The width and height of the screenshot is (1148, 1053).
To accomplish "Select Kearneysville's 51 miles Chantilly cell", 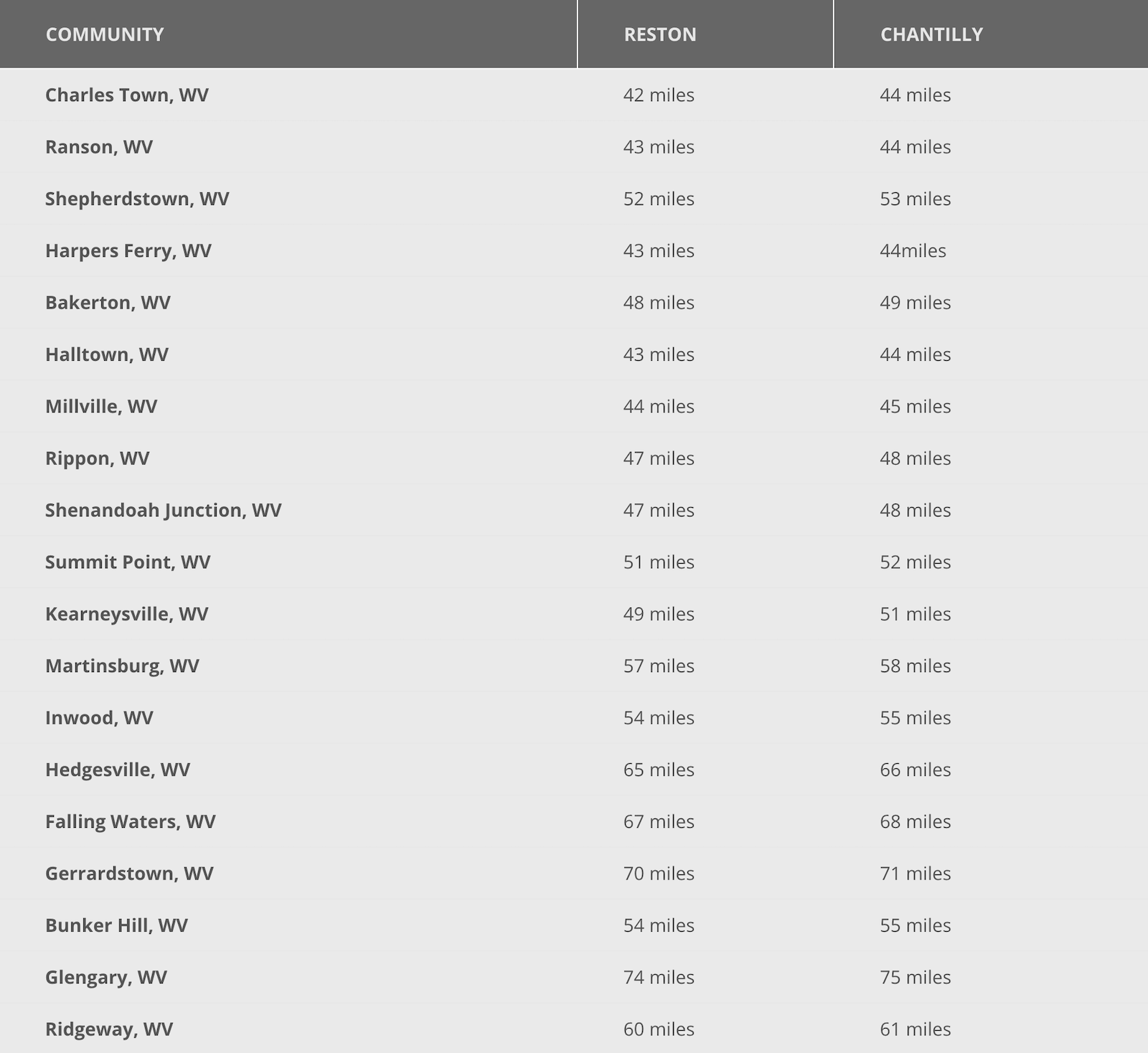I will click(915, 614).
